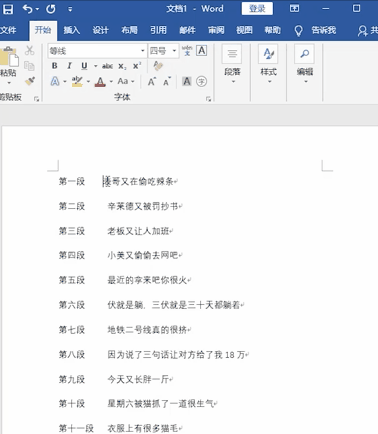The width and height of the screenshot is (378, 434).
Task: Switch to the 开始 tab
Action: pyautogui.click(x=43, y=30)
